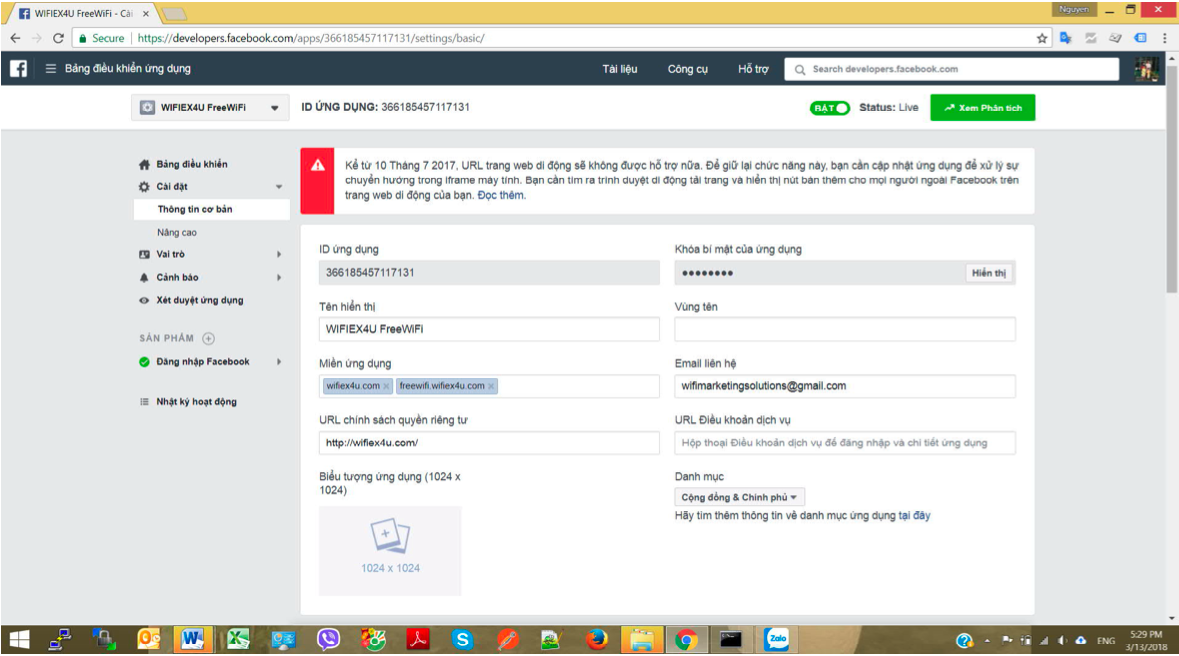Open Xét duyệt ứng dụng in the sidebar
The image size is (1179, 656).
(x=199, y=300)
